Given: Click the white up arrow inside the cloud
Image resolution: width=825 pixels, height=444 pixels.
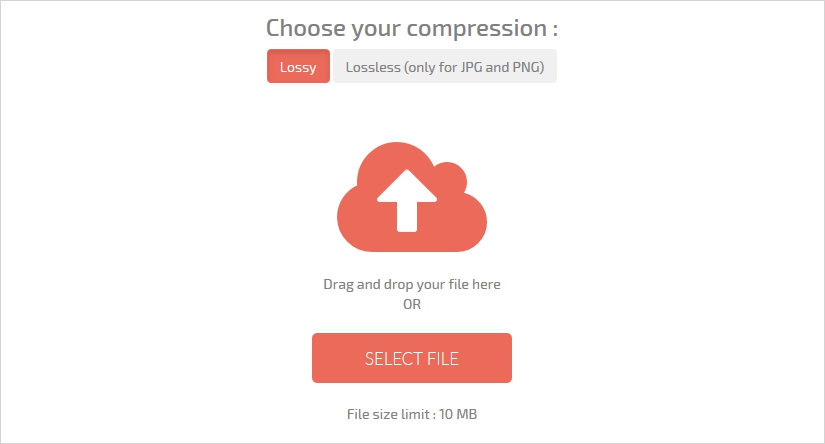Looking at the screenshot, I should click(x=406, y=199).
